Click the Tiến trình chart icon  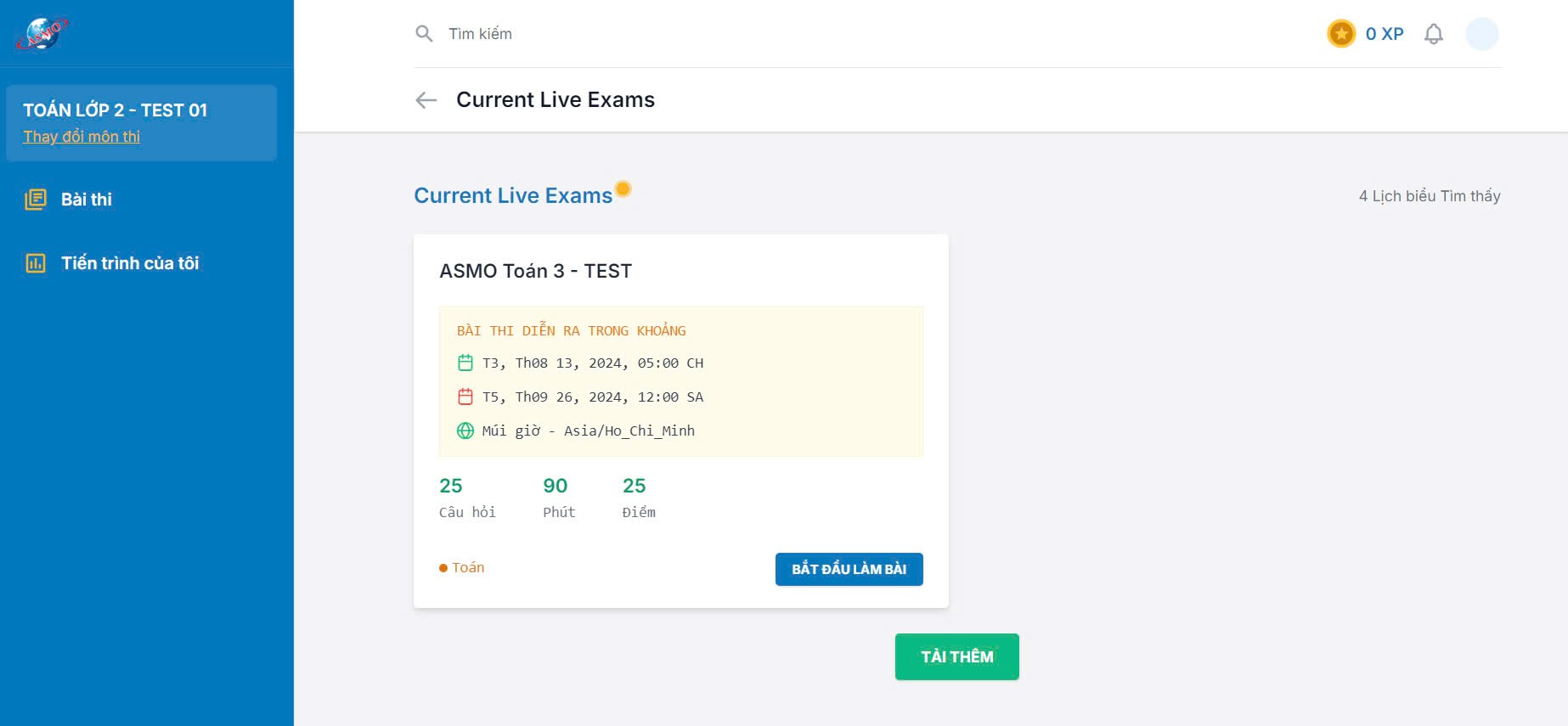pyautogui.click(x=36, y=263)
